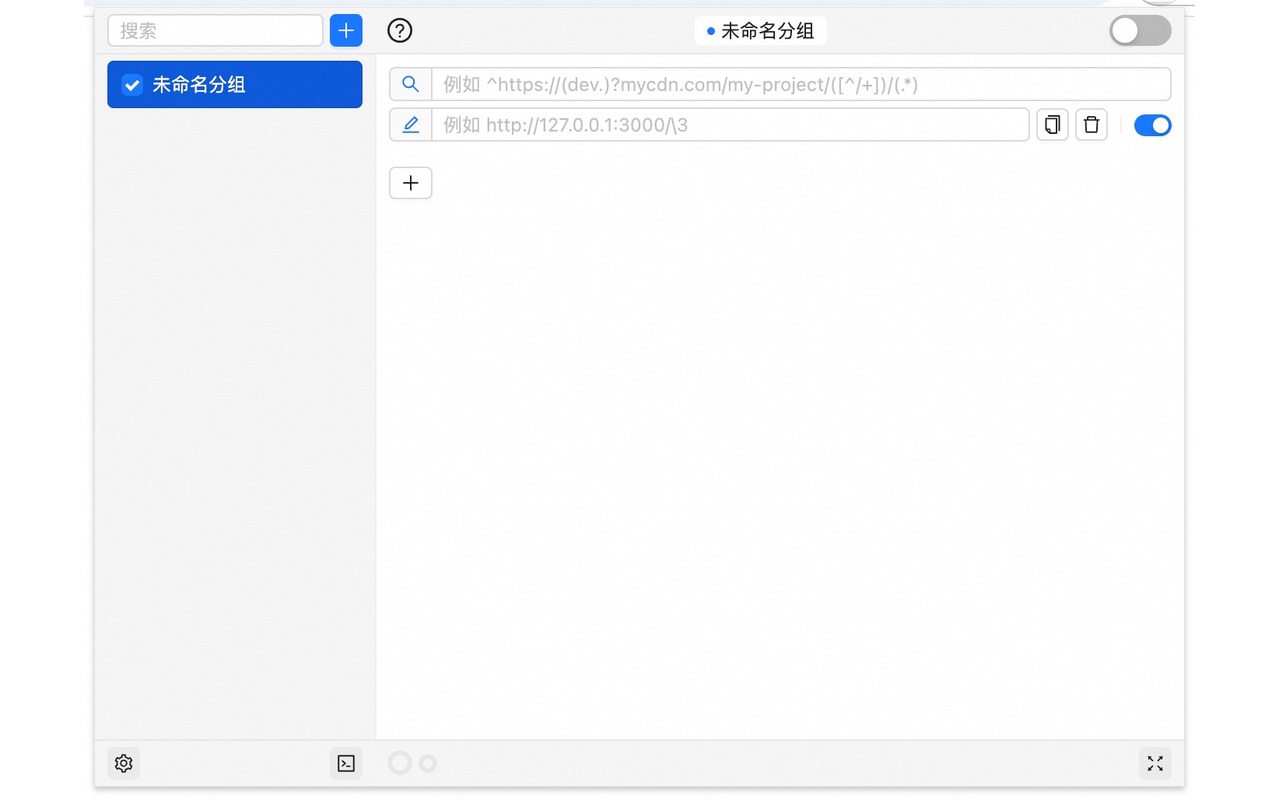Click the copy rule icon

[1052, 125]
